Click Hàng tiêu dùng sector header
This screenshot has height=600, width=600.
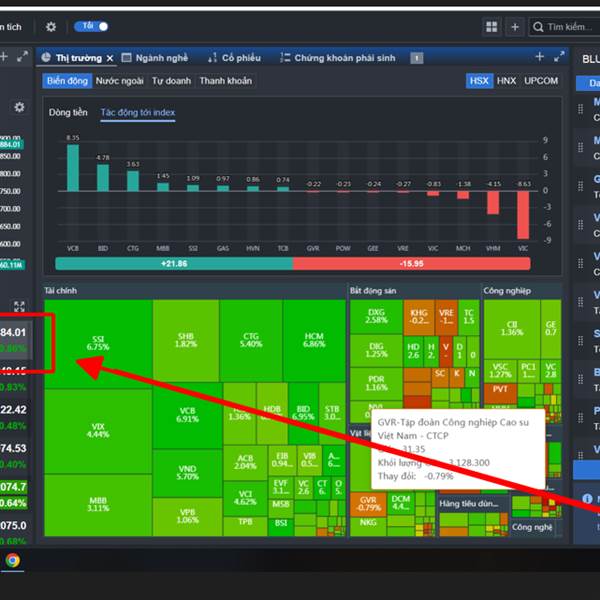(469, 504)
